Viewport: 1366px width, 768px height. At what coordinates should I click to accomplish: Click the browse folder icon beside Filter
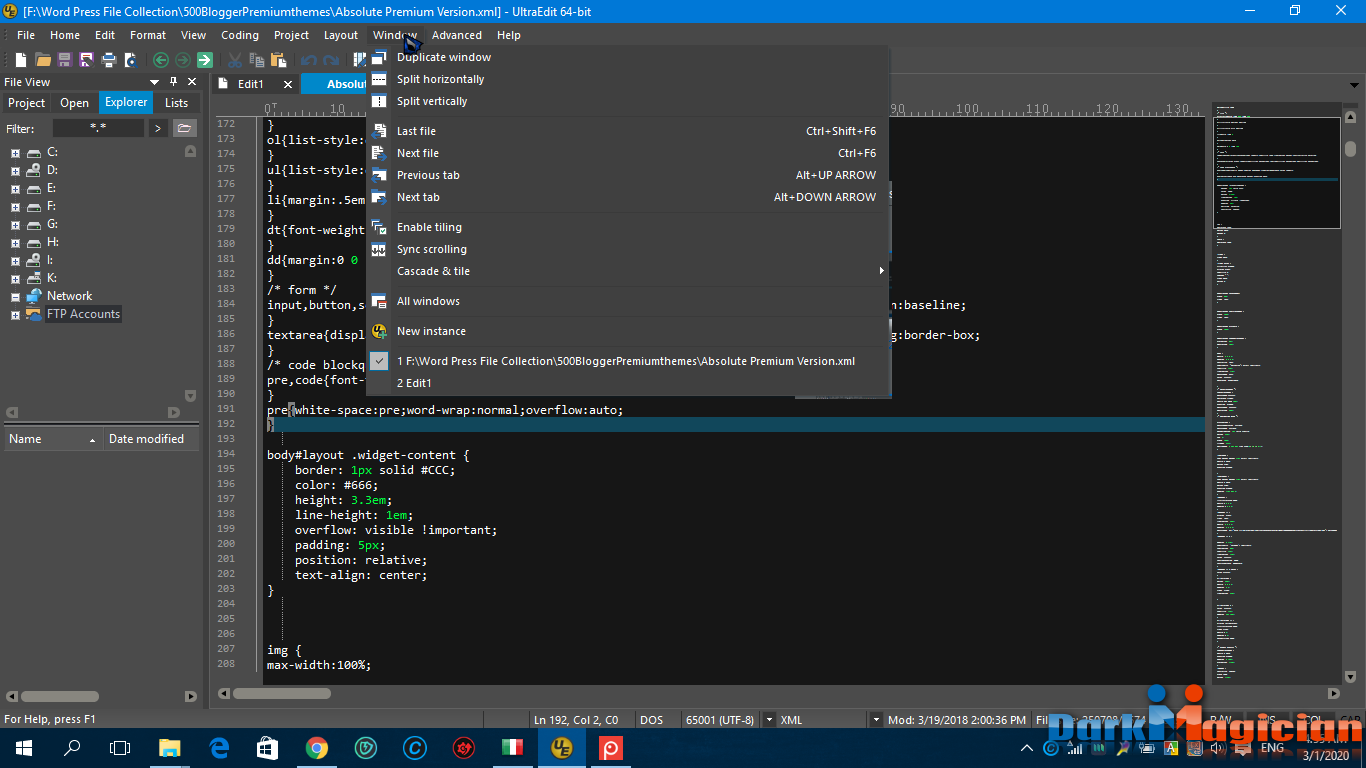[184, 128]
